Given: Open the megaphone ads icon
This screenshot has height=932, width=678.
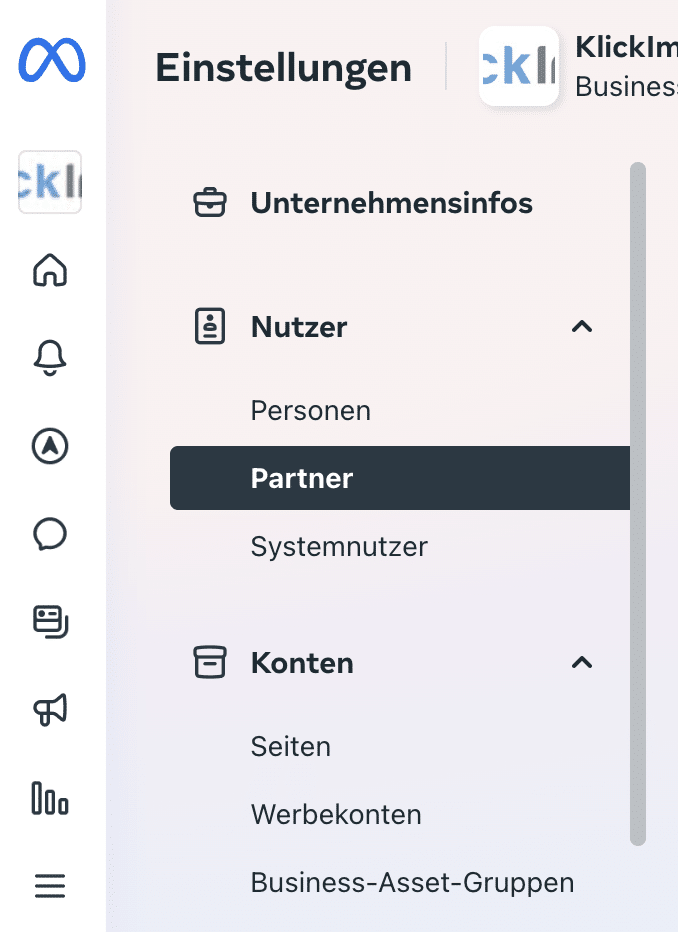Looking at the screenshot, I should pyautogui.click(x=50, y=710).
